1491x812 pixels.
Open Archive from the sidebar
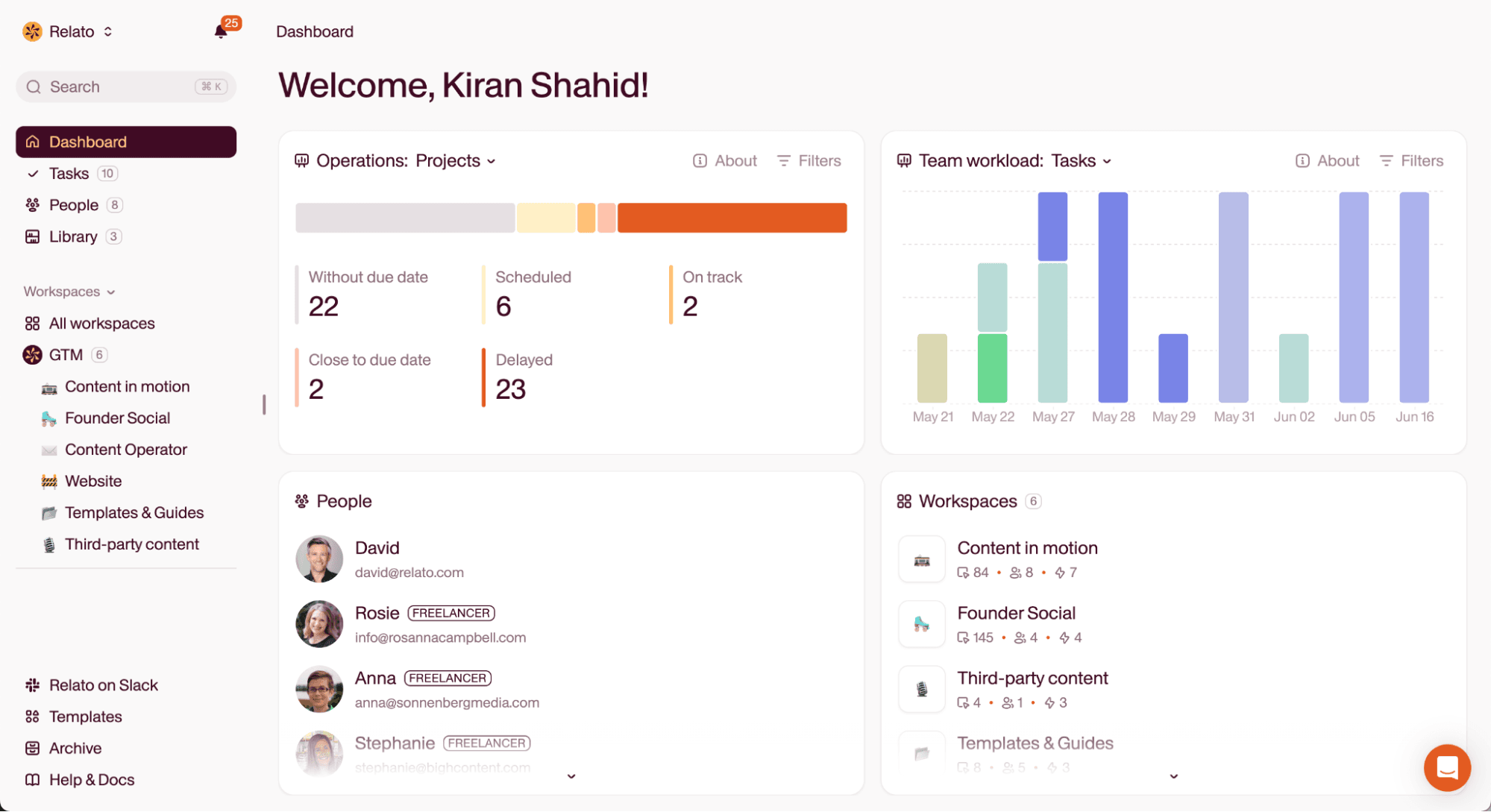click(x=75, y=748)
